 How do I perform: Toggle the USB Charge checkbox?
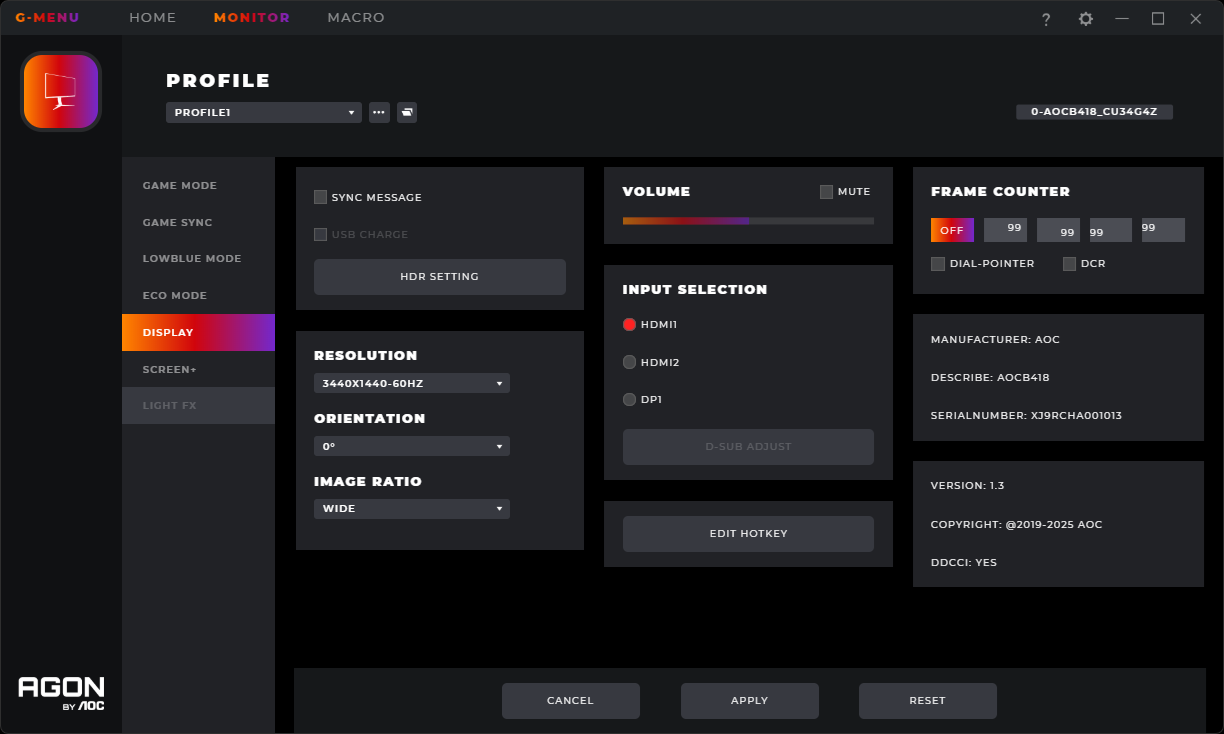pos(320,234)
